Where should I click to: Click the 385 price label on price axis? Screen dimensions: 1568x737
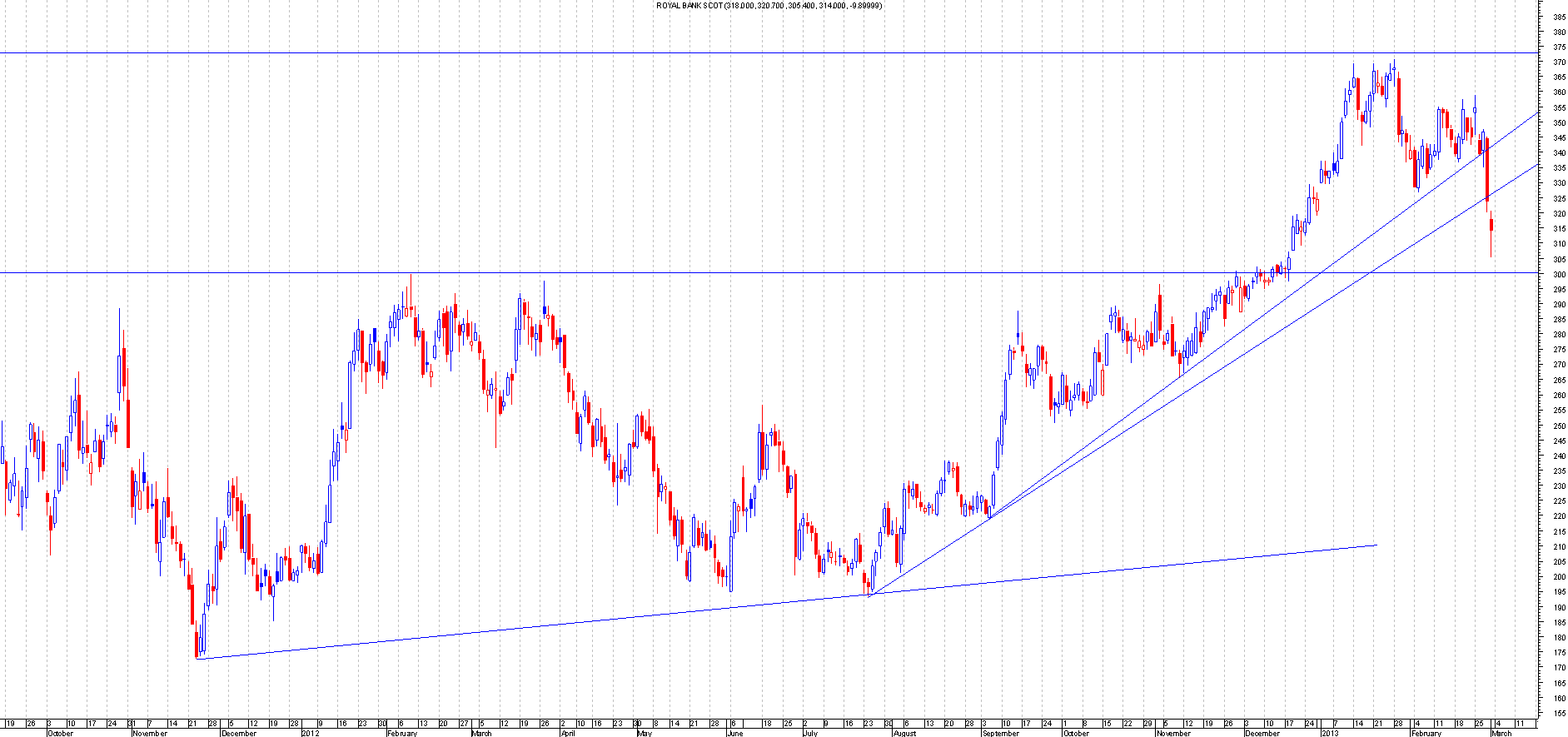[x=1558, y=17]
